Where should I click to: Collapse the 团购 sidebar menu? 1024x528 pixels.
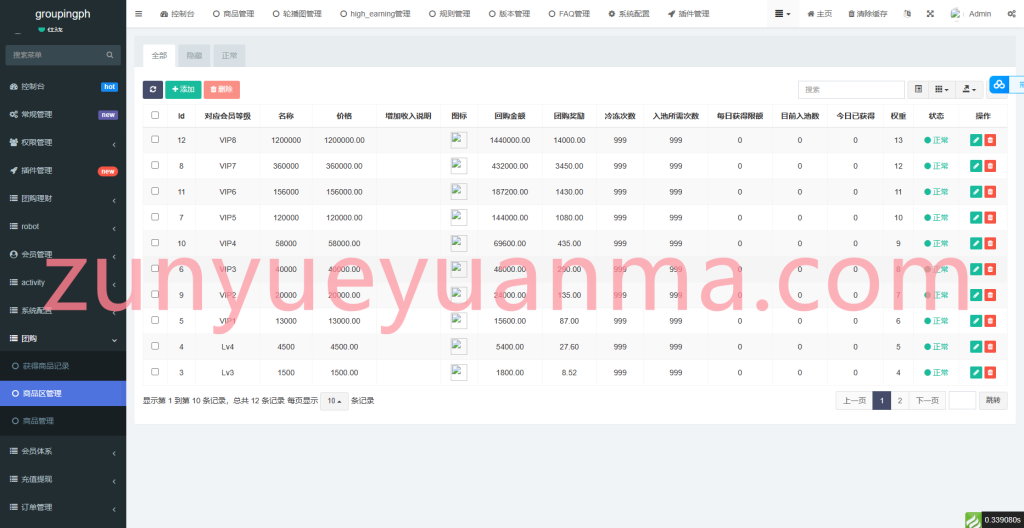[x=63, y=339]
